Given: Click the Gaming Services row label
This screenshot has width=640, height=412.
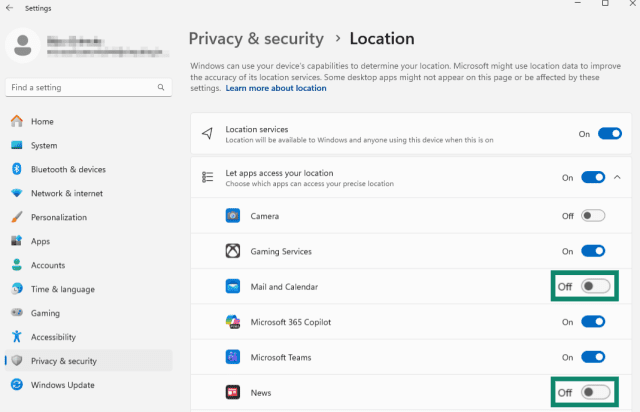Looking at the screenshot, I should [x=281, y=251].
